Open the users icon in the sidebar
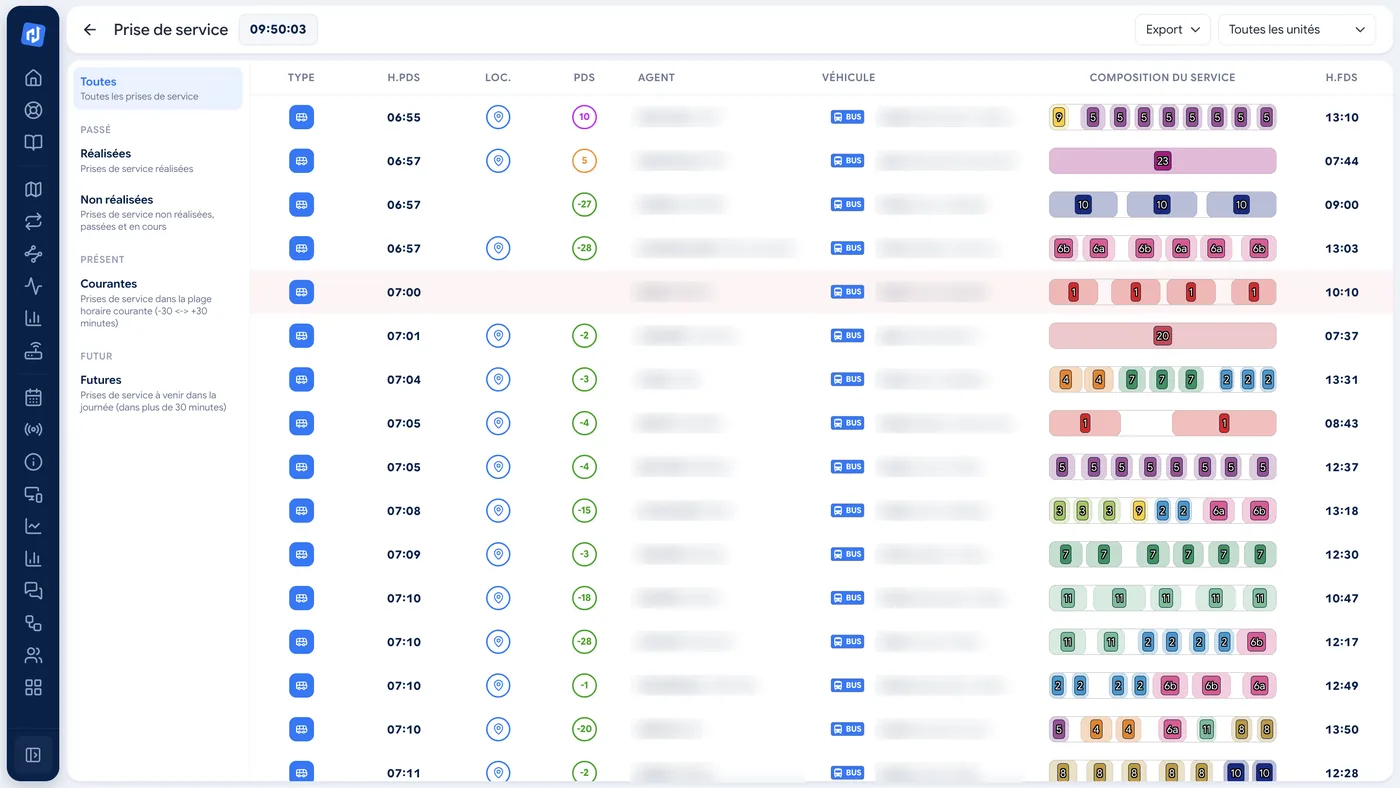This screenshot has height=788, width=1400. (33, 655)
